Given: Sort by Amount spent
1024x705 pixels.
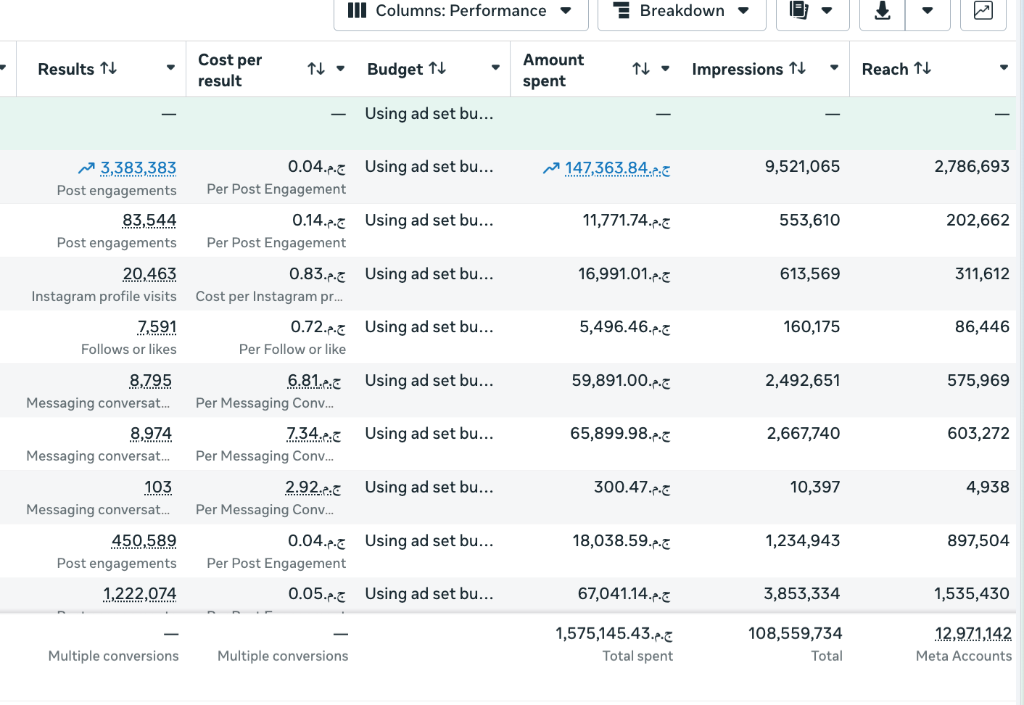Looking at the screenshot, I should 641,69.
